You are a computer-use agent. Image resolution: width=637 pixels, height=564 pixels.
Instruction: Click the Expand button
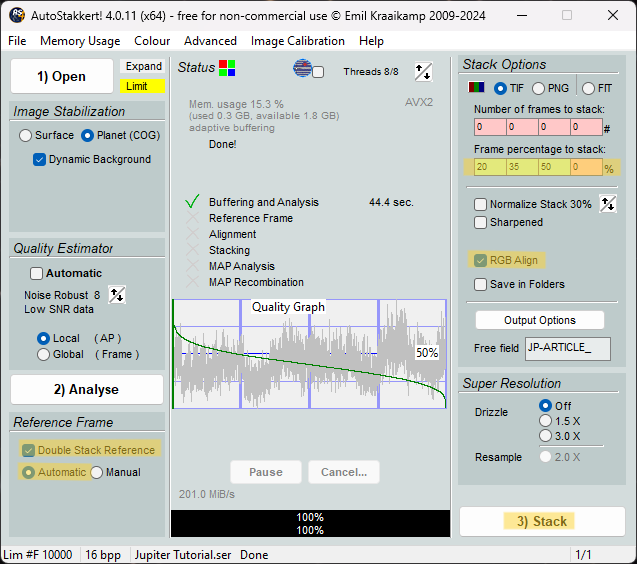pos(143,66)
